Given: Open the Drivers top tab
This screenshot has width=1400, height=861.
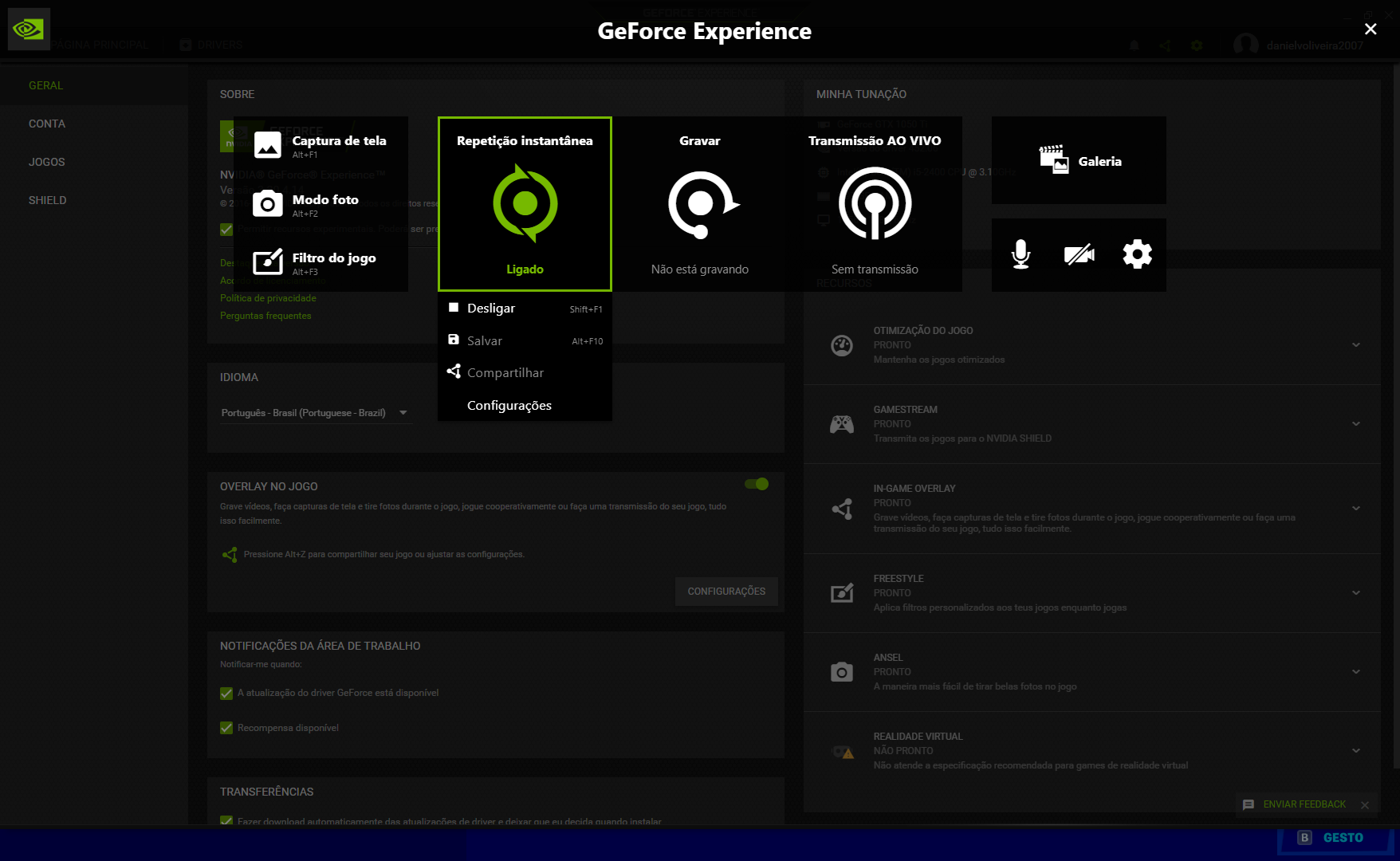Looking at the screenshot, I should [x=211, y=45].
